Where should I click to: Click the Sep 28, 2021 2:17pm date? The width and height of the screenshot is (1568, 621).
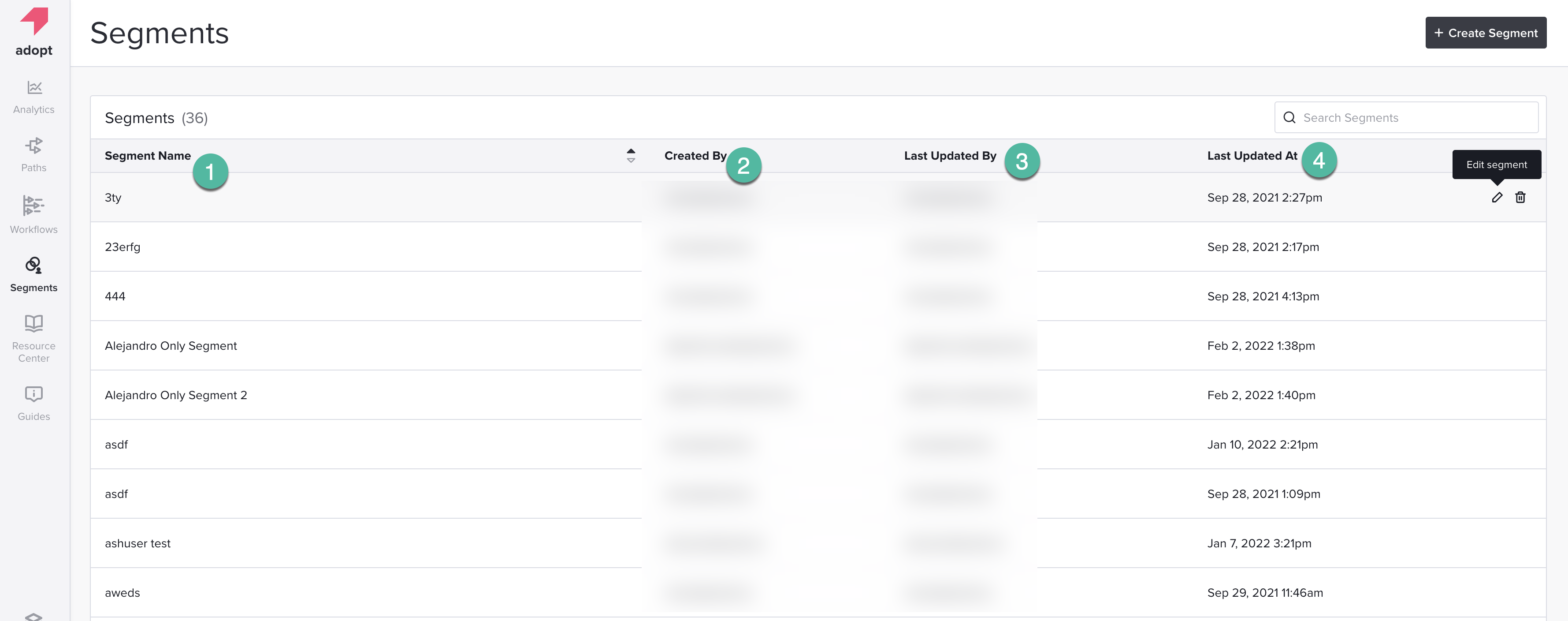pyautogui.click(x=1263, y=246)
